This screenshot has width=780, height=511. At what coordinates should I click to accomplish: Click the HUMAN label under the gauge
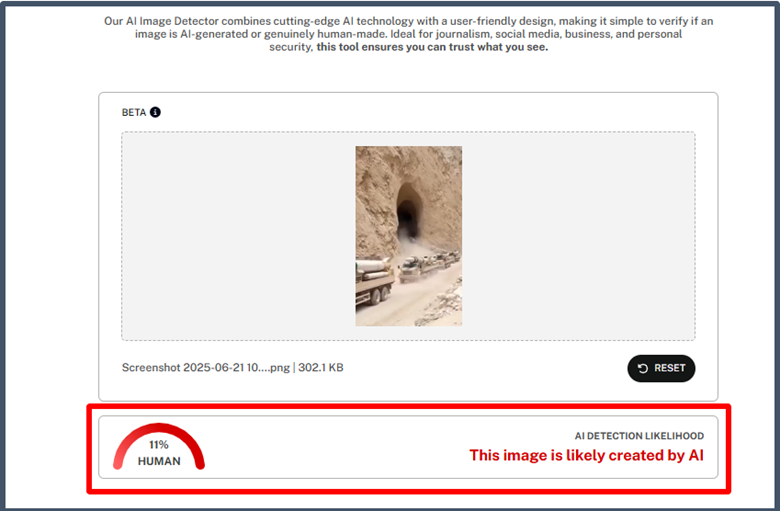tap(159, 461)
